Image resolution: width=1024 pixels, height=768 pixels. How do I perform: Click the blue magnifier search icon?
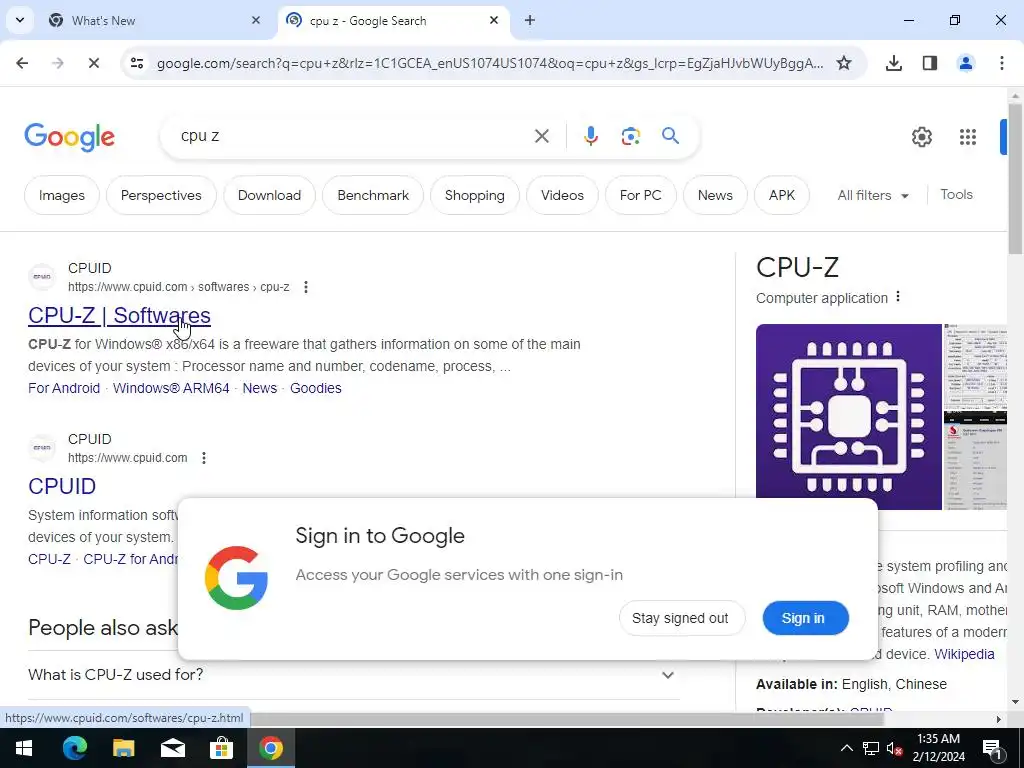click(670, 136)
